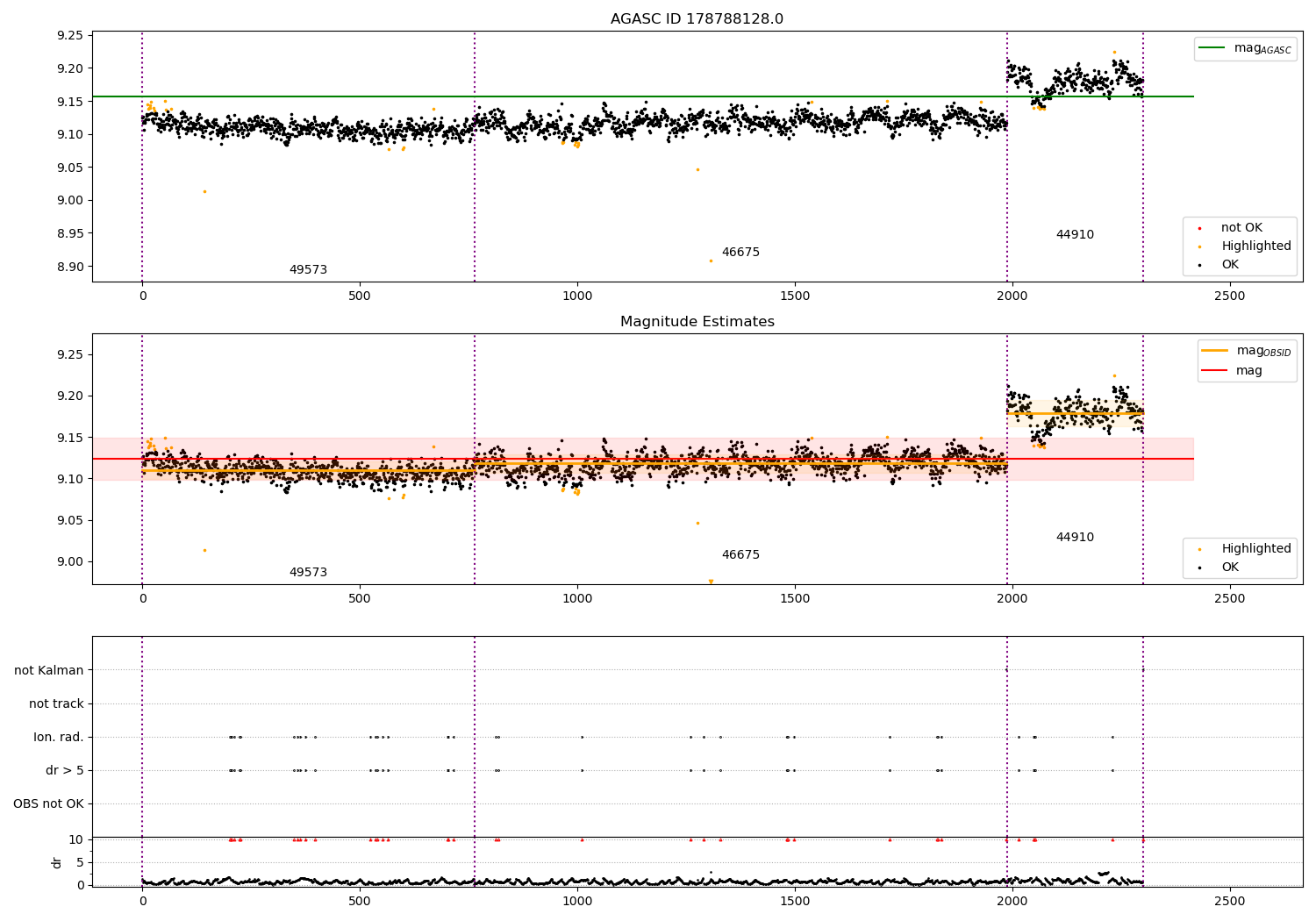This screenshot has width=1316, height=921.
Task: Click the 'Ion. rad.' row label
Action: pos(59,738)
